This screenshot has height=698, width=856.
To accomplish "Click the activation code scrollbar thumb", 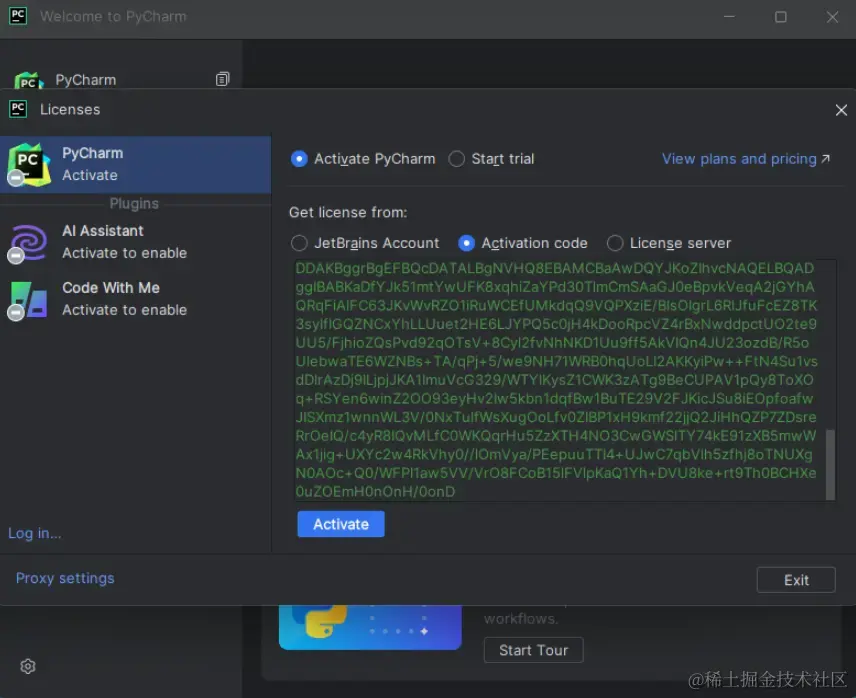I will pos(830,464).
